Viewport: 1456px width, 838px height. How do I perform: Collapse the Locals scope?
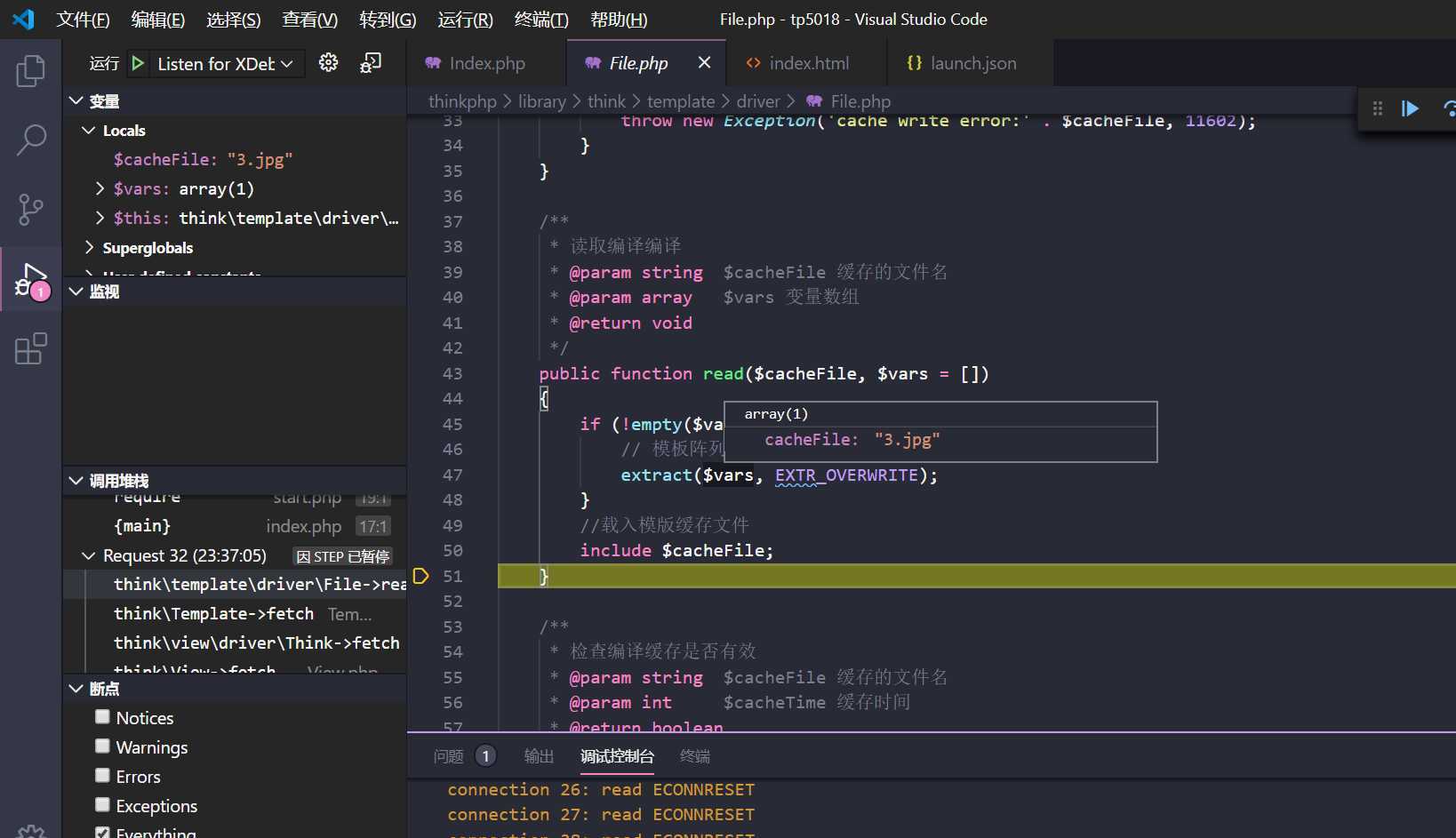(88, 131)
